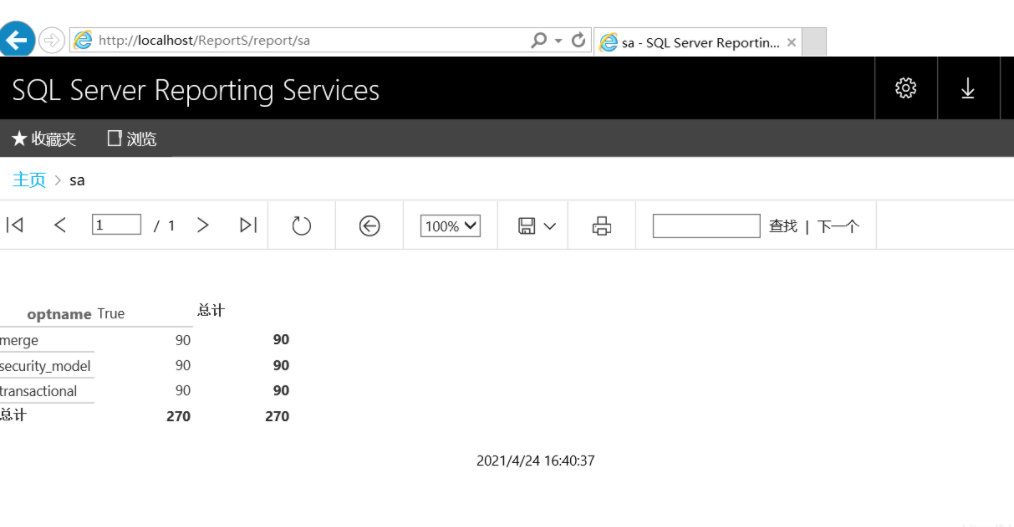This screenshot has height=527, width=1014.
Task: Click the 'sa' breadcrumb text
Action: 77,180
